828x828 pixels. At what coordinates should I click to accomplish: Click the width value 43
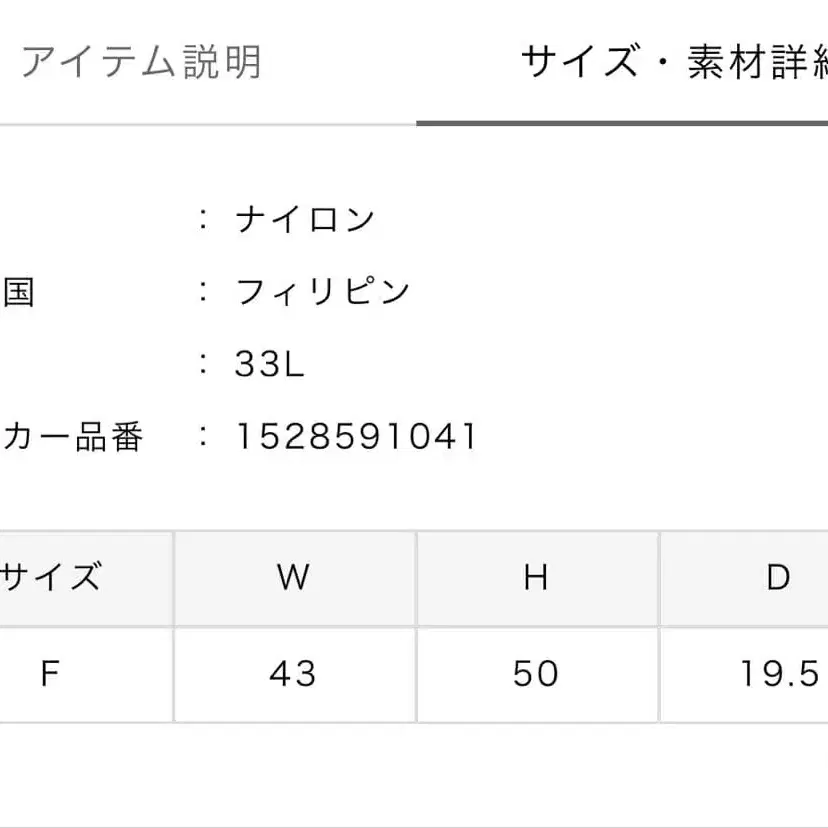[293, 674]
